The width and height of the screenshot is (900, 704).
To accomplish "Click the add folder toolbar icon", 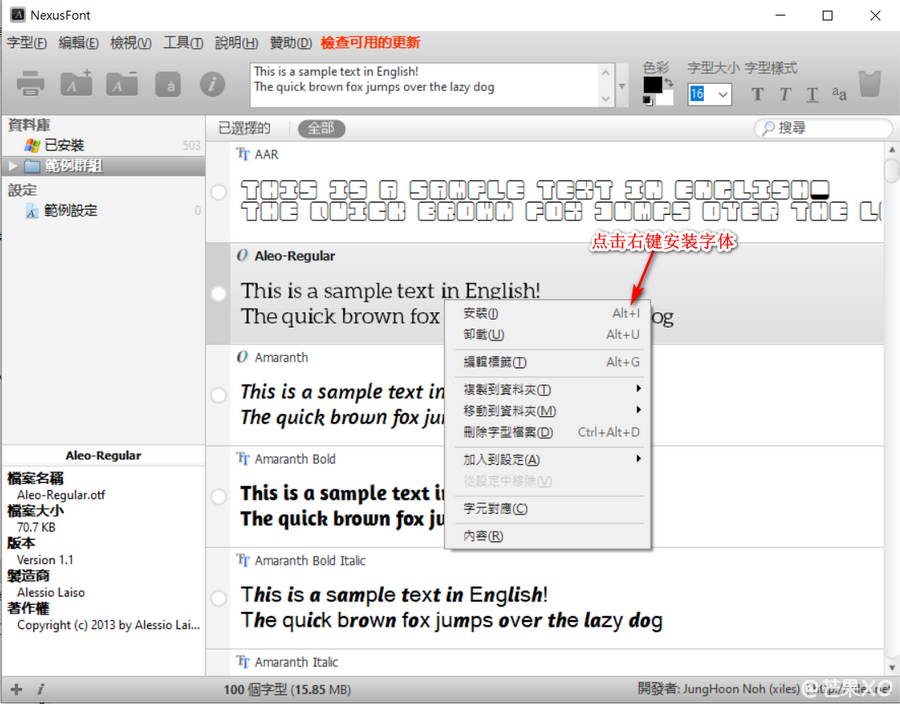I will tap(76, 83).
